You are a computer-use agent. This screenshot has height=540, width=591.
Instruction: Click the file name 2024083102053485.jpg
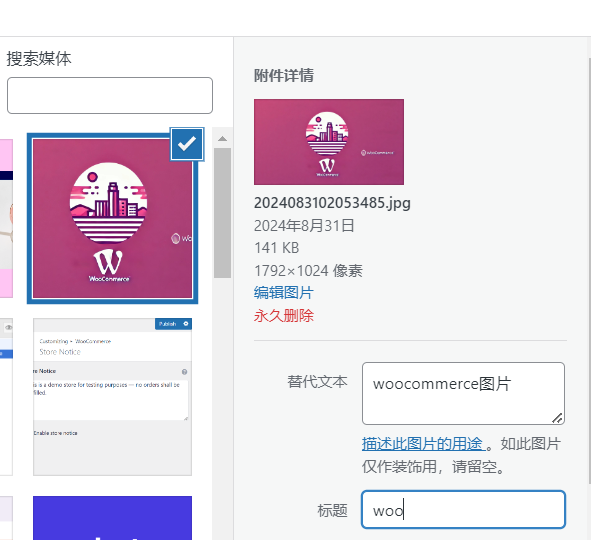pos(332,203)
